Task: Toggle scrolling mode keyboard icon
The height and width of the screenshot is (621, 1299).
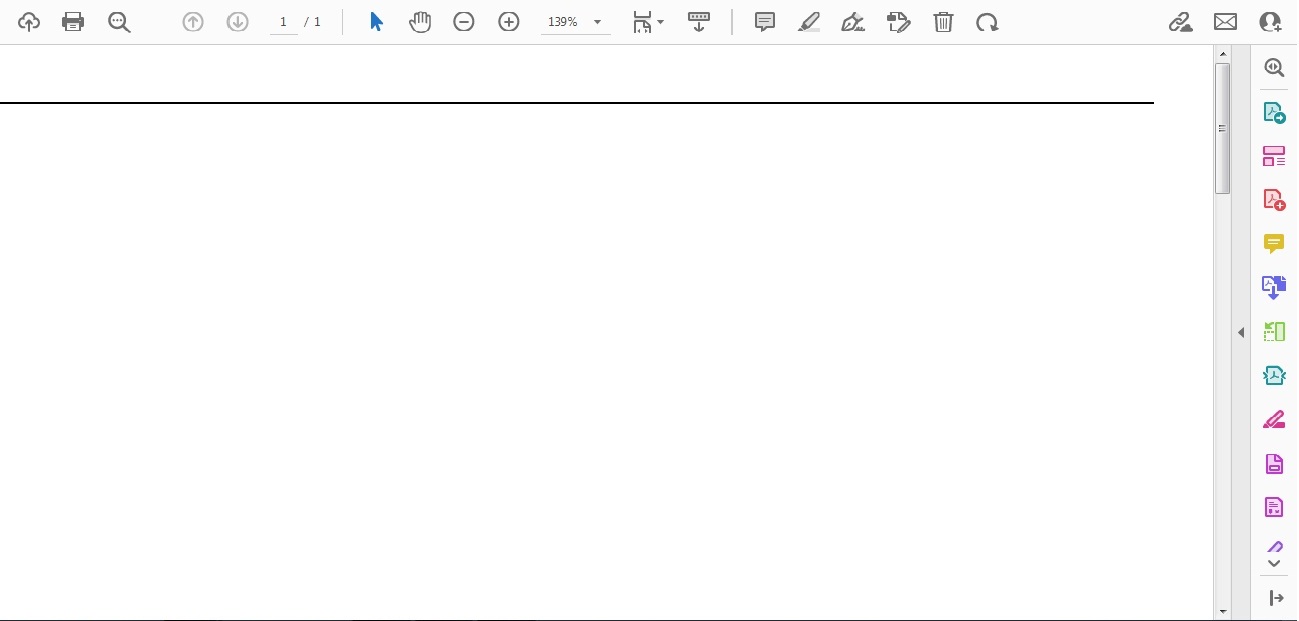Action: (x=699, y=22)
